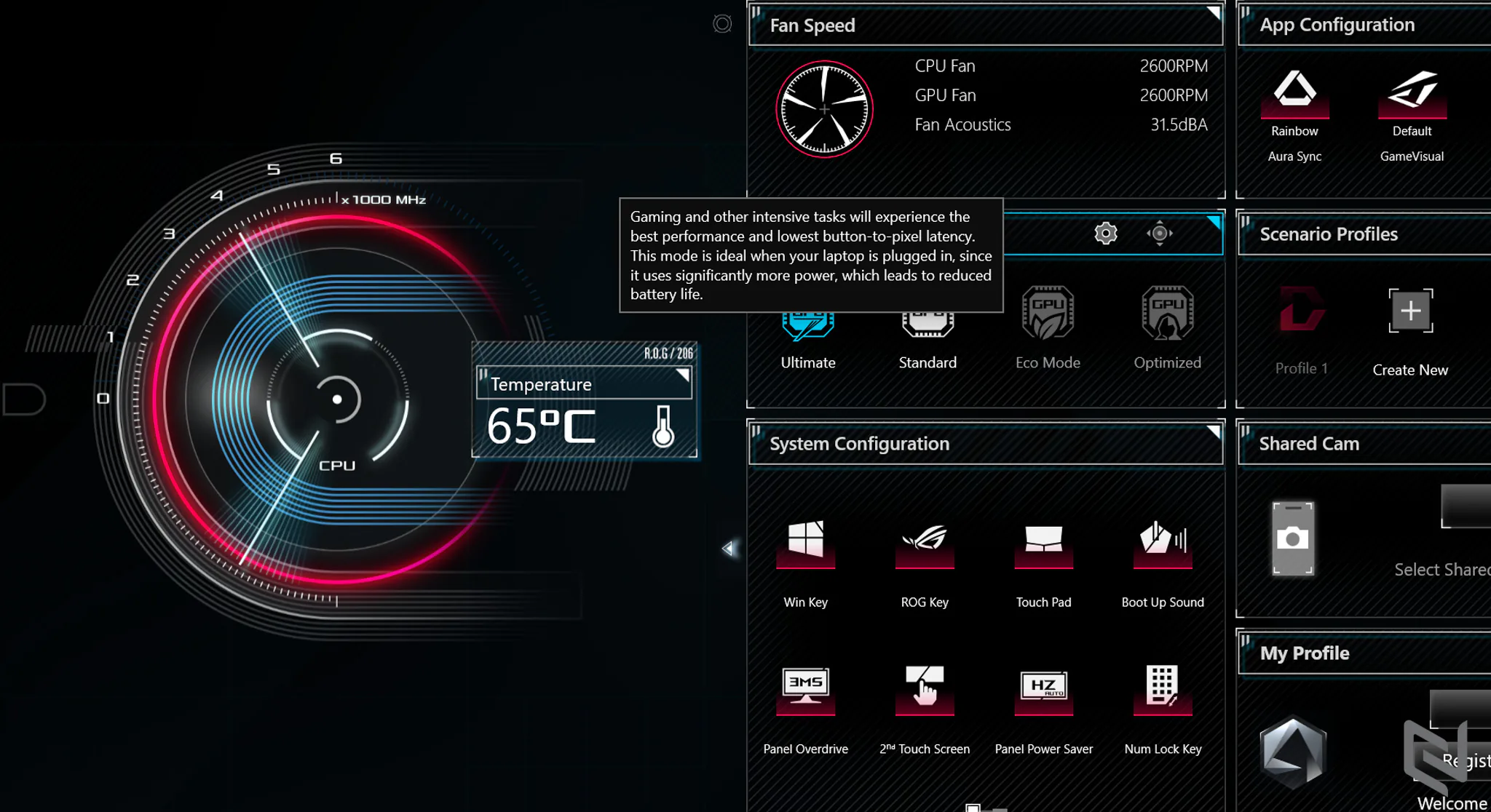1491x812 pixels.
Task: Click the Welcome text in My Profile
Action: (1452, 803)
